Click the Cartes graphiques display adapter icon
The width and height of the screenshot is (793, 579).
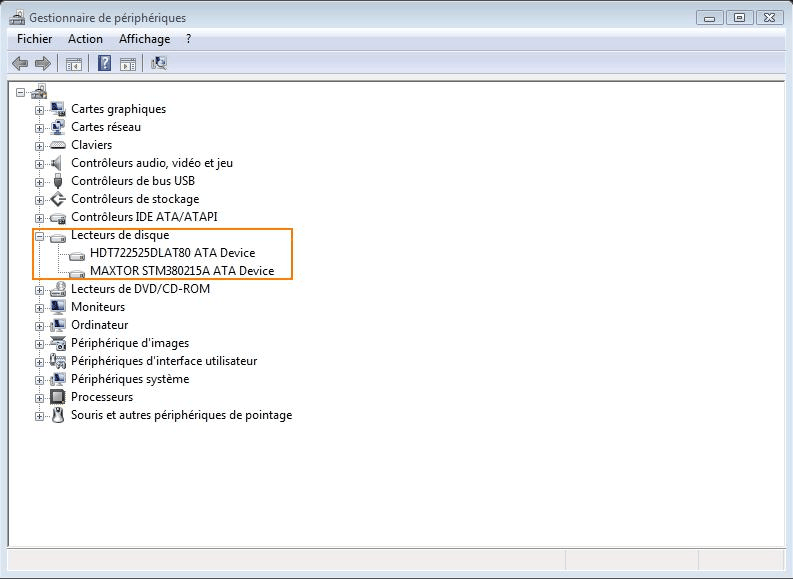click(58, 109)
